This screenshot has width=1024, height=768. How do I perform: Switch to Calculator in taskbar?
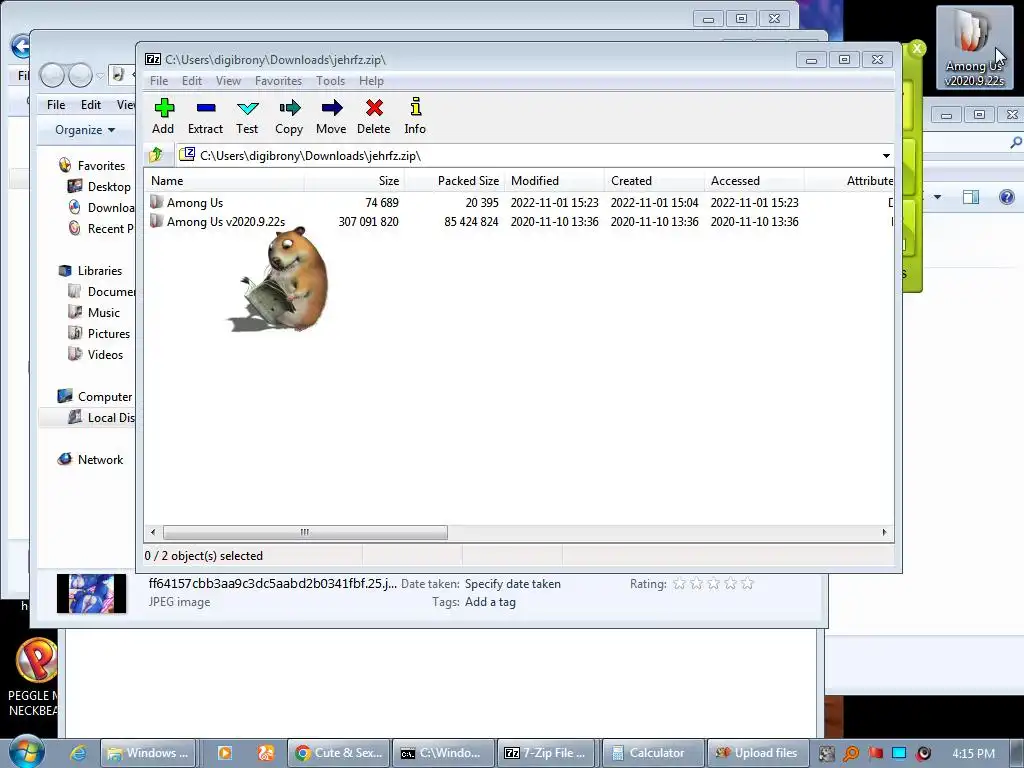pyautogui.click(x=654, y=753)
